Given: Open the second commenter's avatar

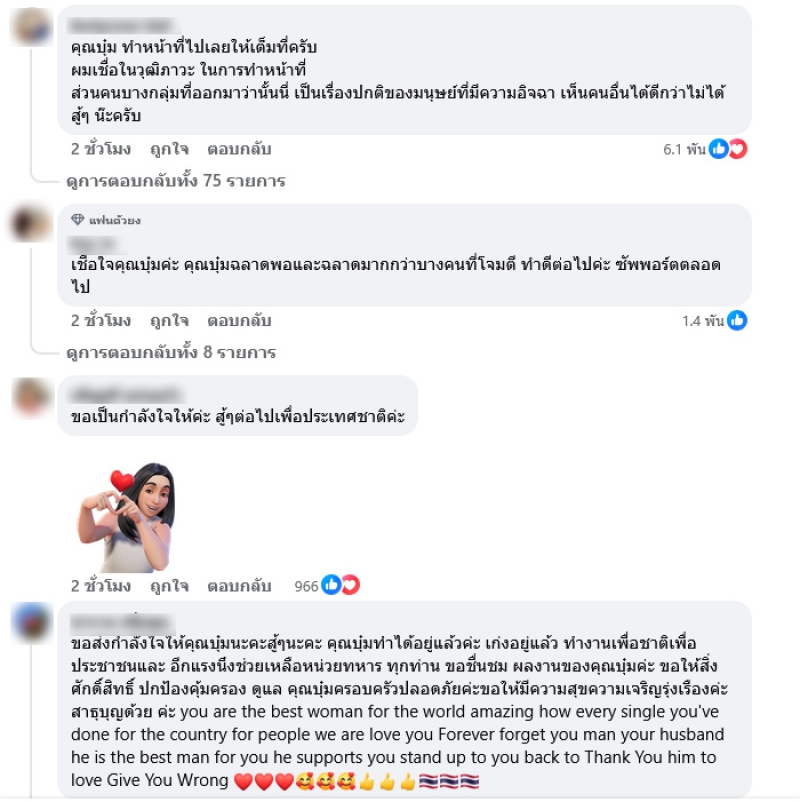Looking at the screenshot, I should click(x=32, y=224).
